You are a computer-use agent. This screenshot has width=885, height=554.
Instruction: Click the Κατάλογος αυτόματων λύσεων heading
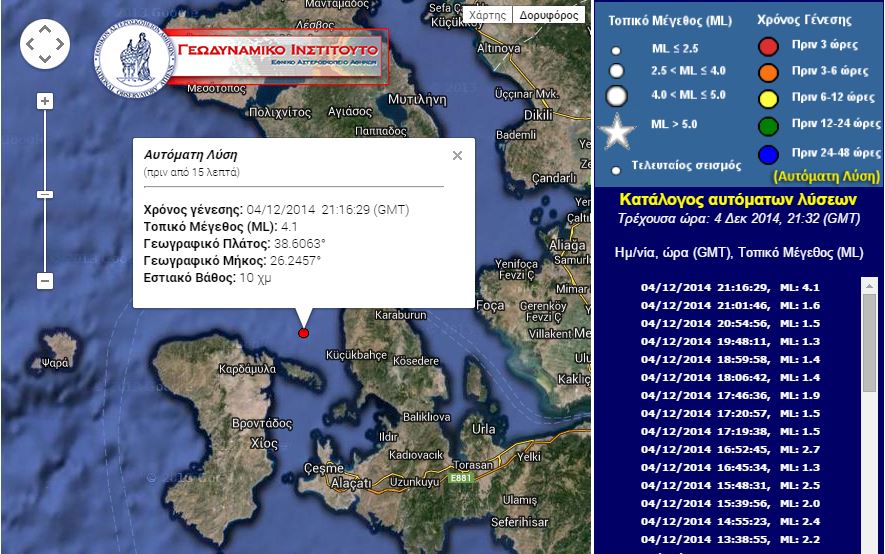point(738,199)
